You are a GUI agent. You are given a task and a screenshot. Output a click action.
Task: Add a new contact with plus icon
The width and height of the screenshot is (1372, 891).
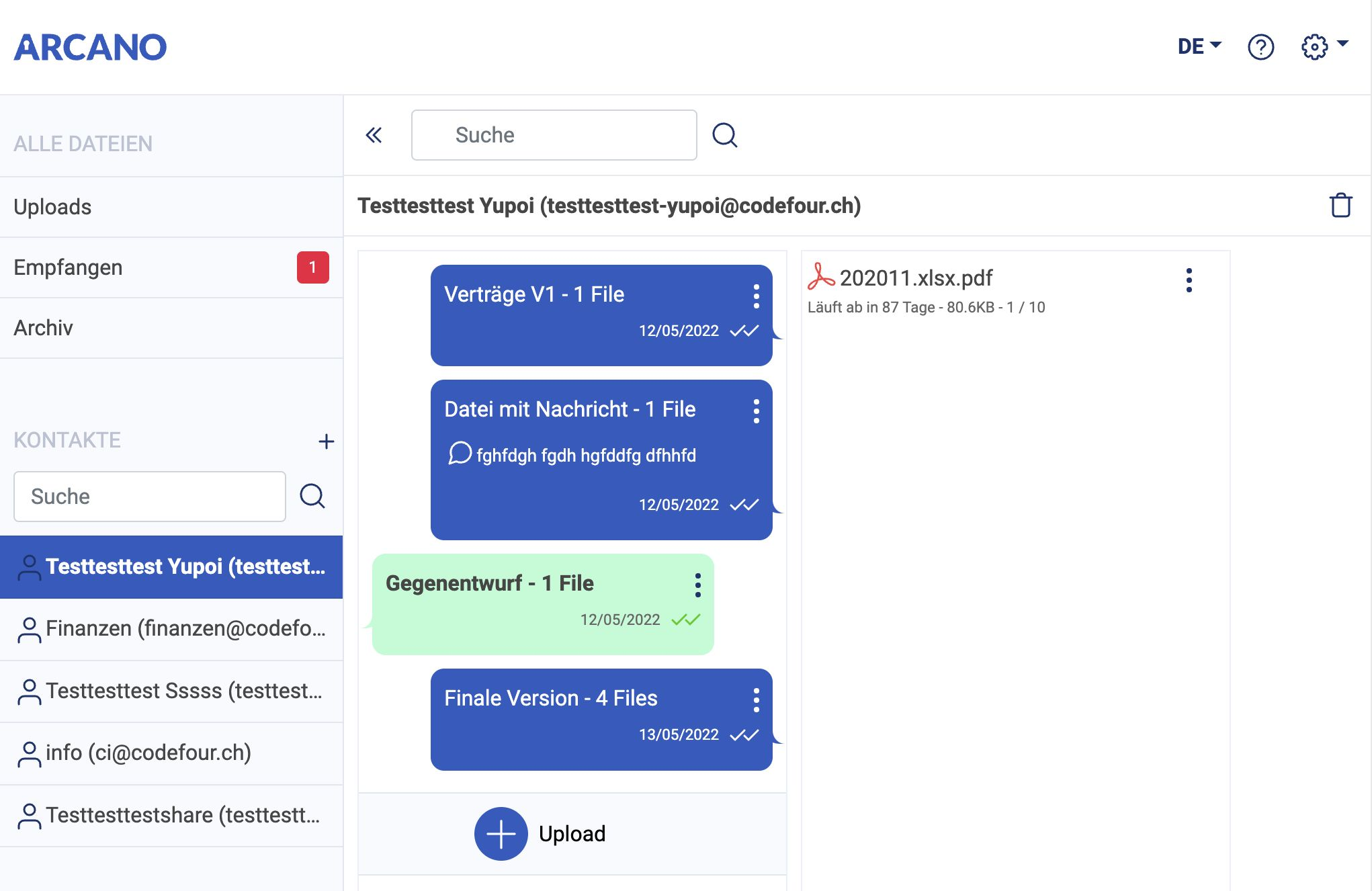tap(326, 441)
